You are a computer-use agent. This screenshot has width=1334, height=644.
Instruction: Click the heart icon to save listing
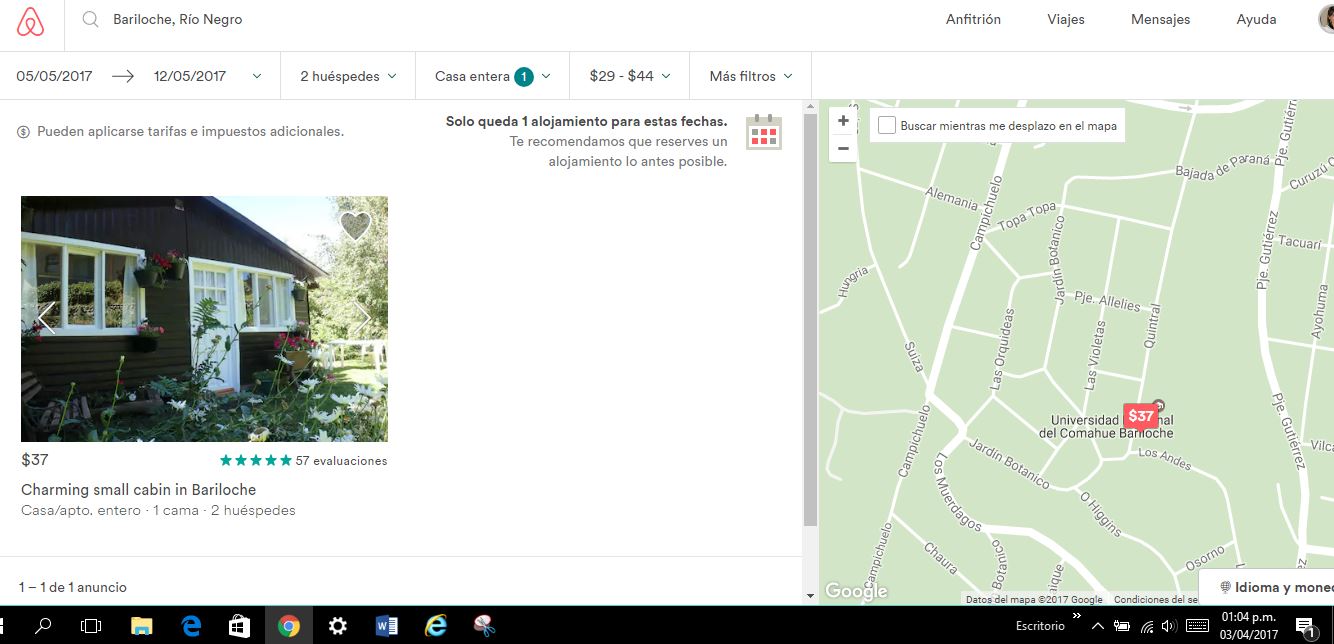[x=355, y=226]
